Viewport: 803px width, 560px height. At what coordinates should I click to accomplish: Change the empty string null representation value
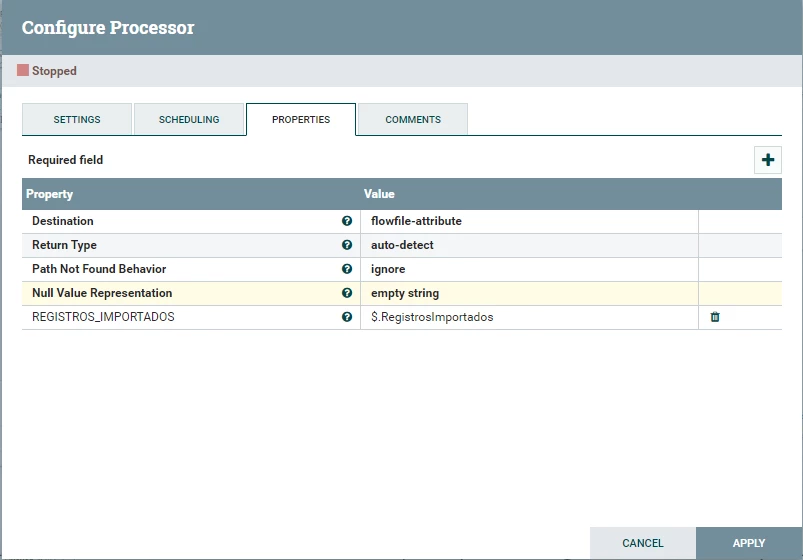click(x=530, y=294)
